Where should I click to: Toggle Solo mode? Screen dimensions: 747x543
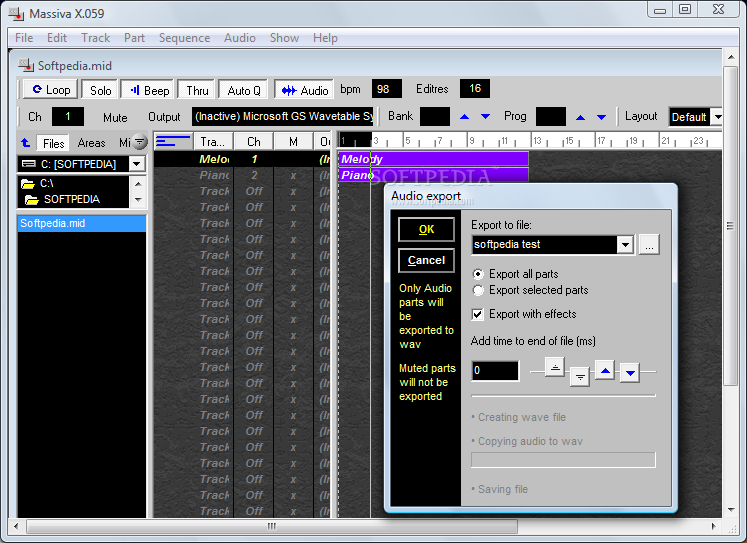pos(100,90)
